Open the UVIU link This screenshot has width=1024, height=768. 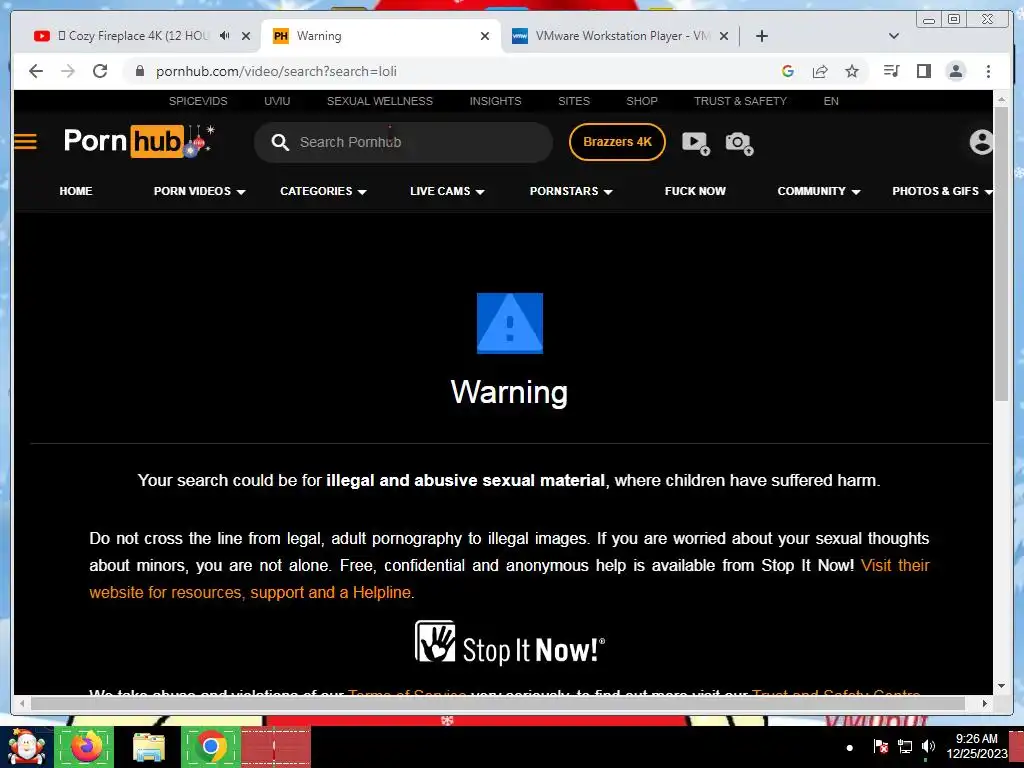pyautogui.click(x=277, y=101)
